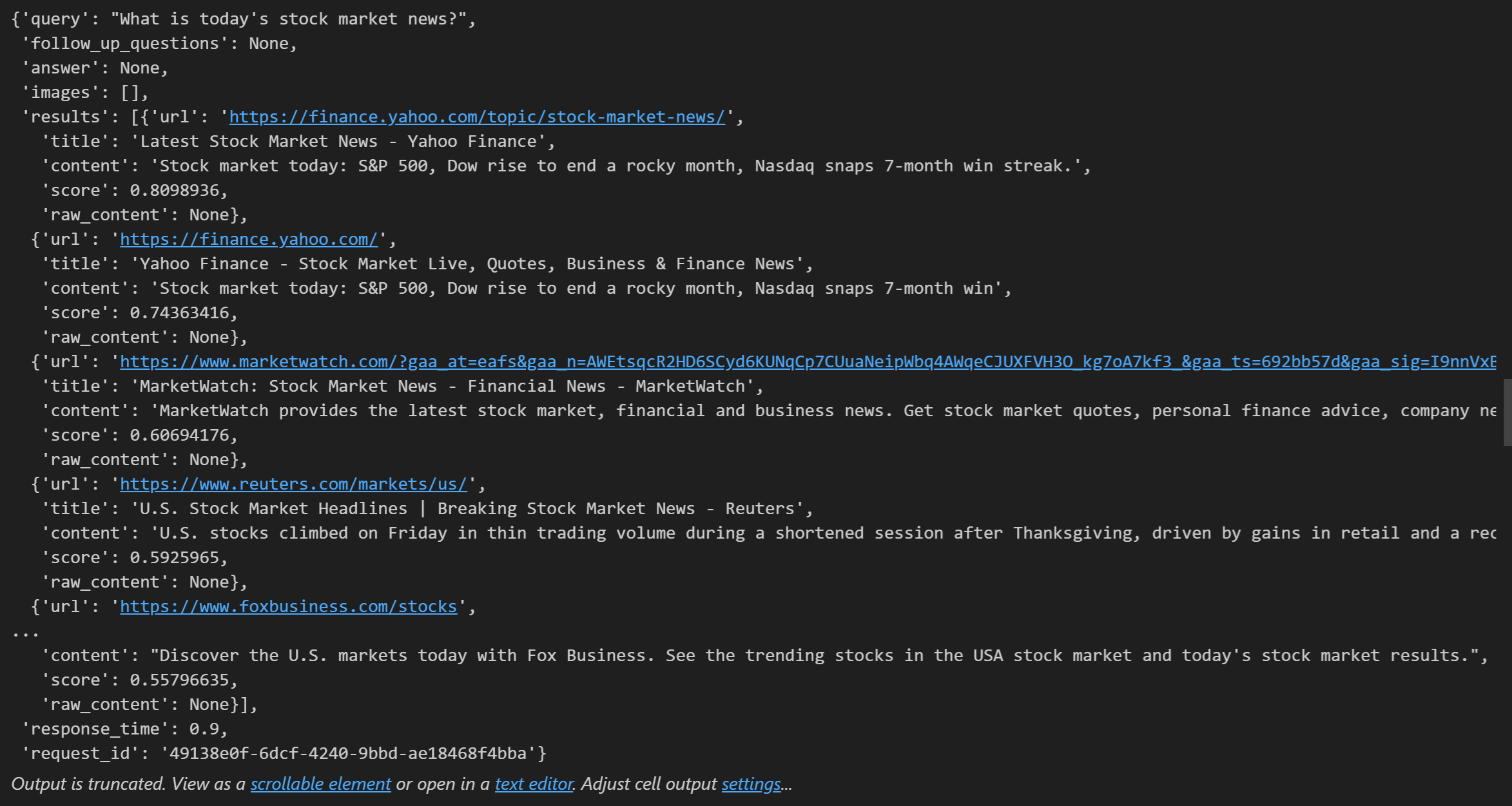Open the foxbusiness.com/stocks link
The width and height of the screenshot is (1512, 806).
pos(288,606)
